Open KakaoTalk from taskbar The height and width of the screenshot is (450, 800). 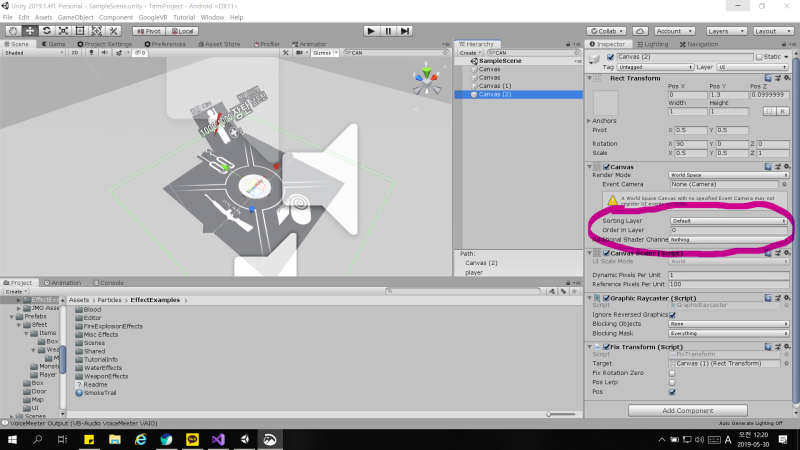192,439
